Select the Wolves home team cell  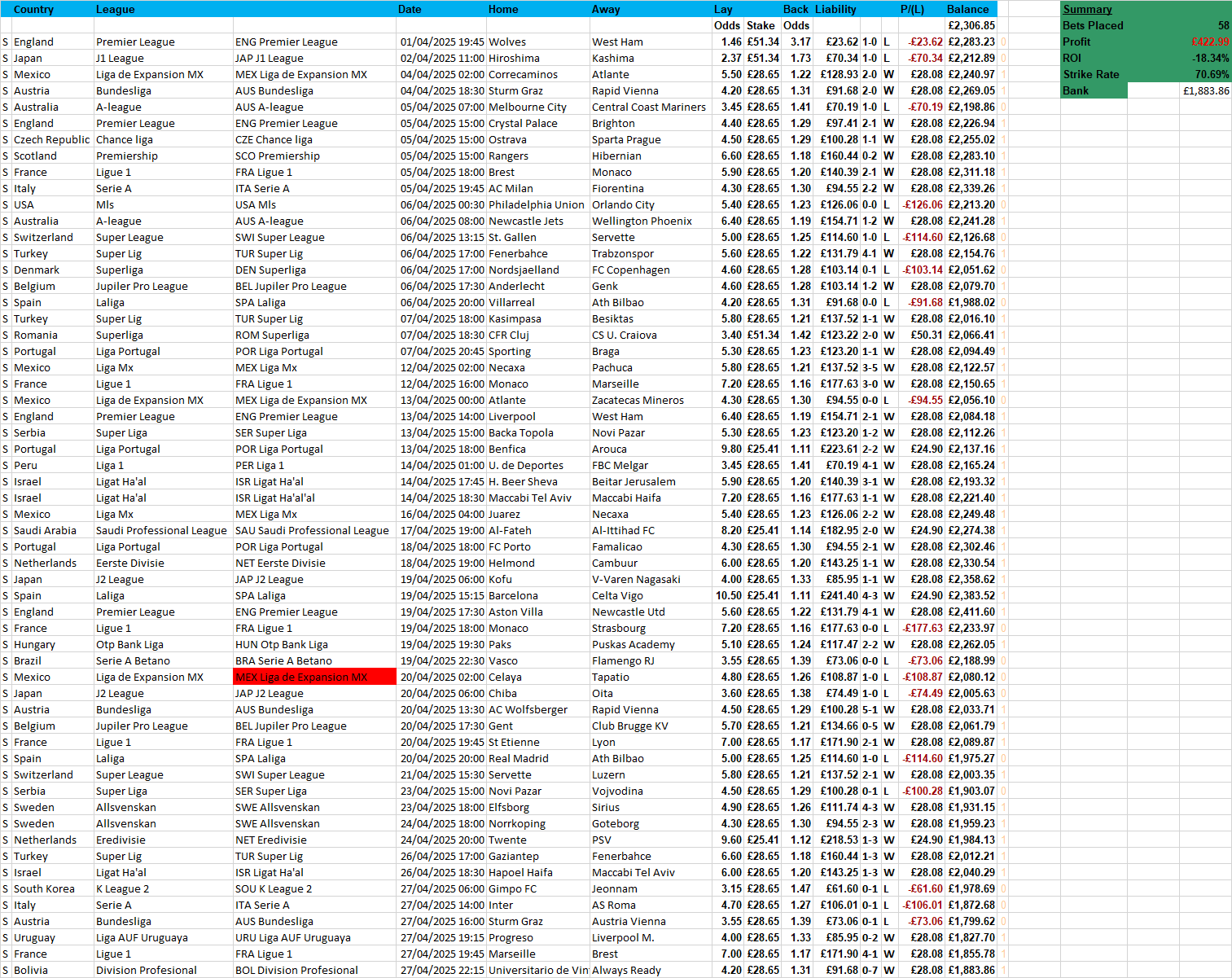(x=507, y=42)
